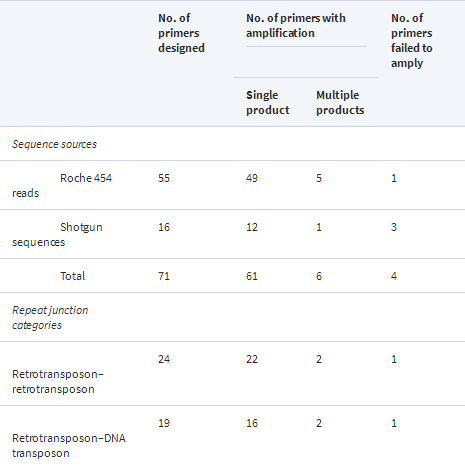Click the 'No. of primers failed to amply' header
465x467 pixels.
pyautogui.click(x=412, y=41)
